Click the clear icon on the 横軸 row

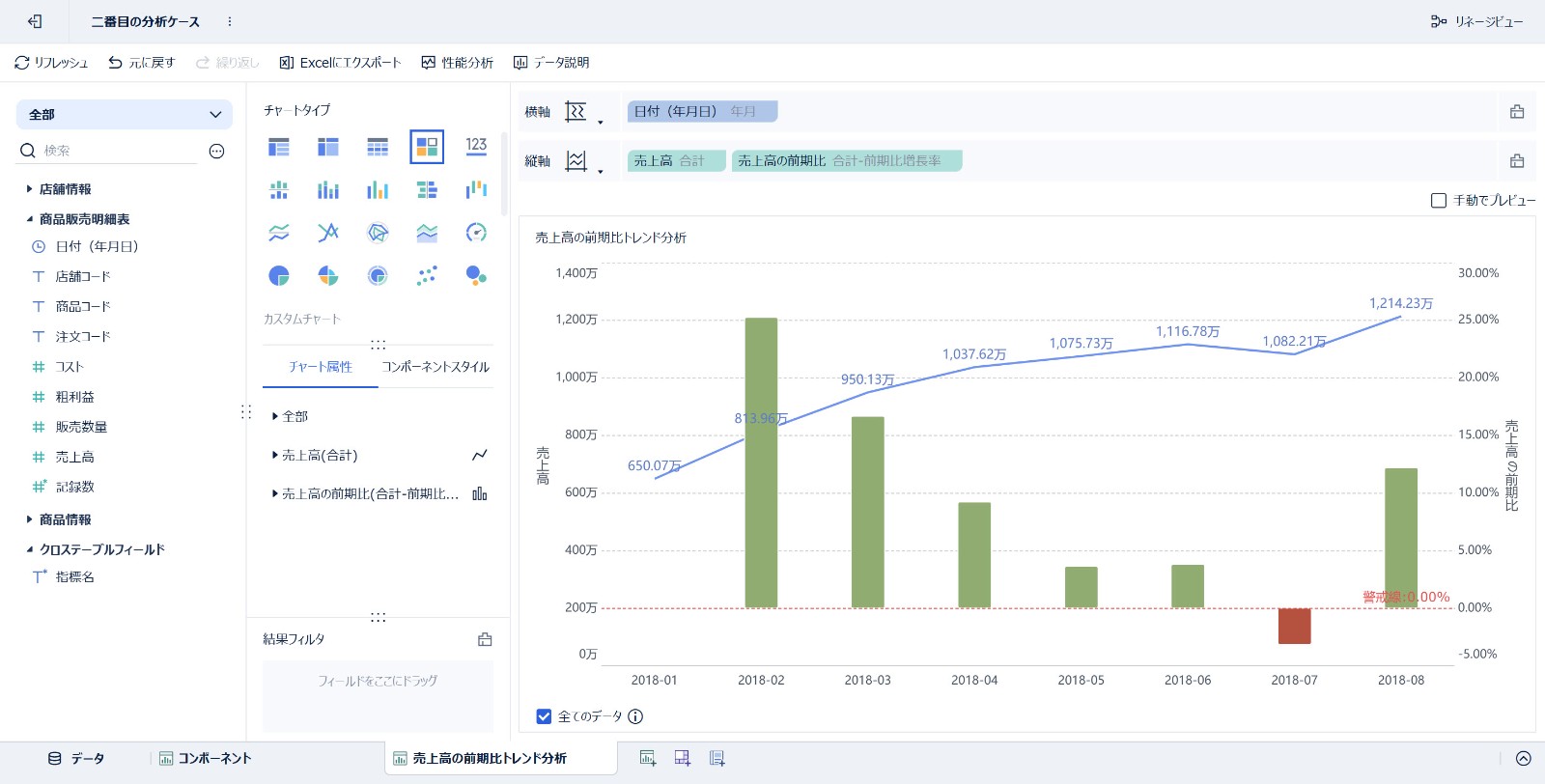click(1517, 112)
